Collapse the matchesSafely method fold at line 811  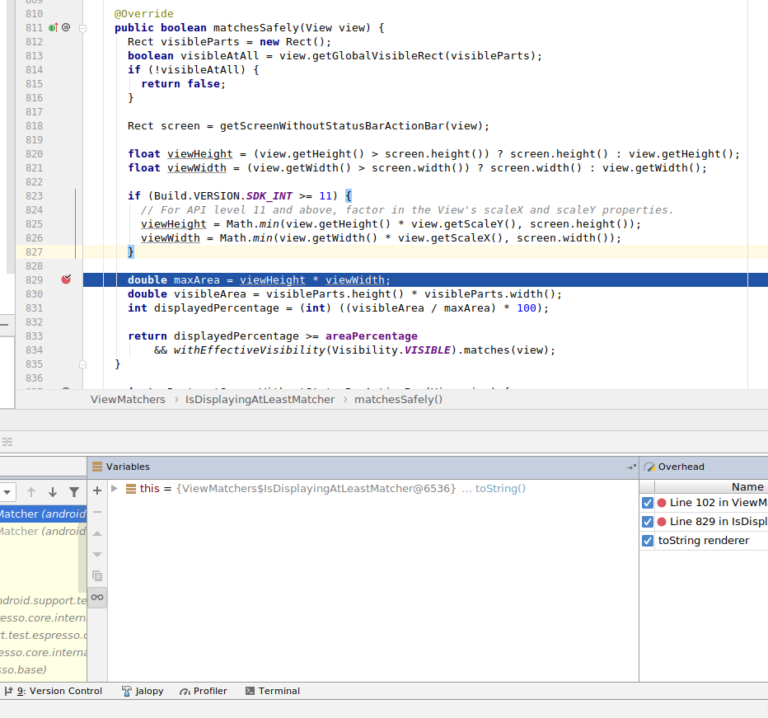tap(83, 28)
